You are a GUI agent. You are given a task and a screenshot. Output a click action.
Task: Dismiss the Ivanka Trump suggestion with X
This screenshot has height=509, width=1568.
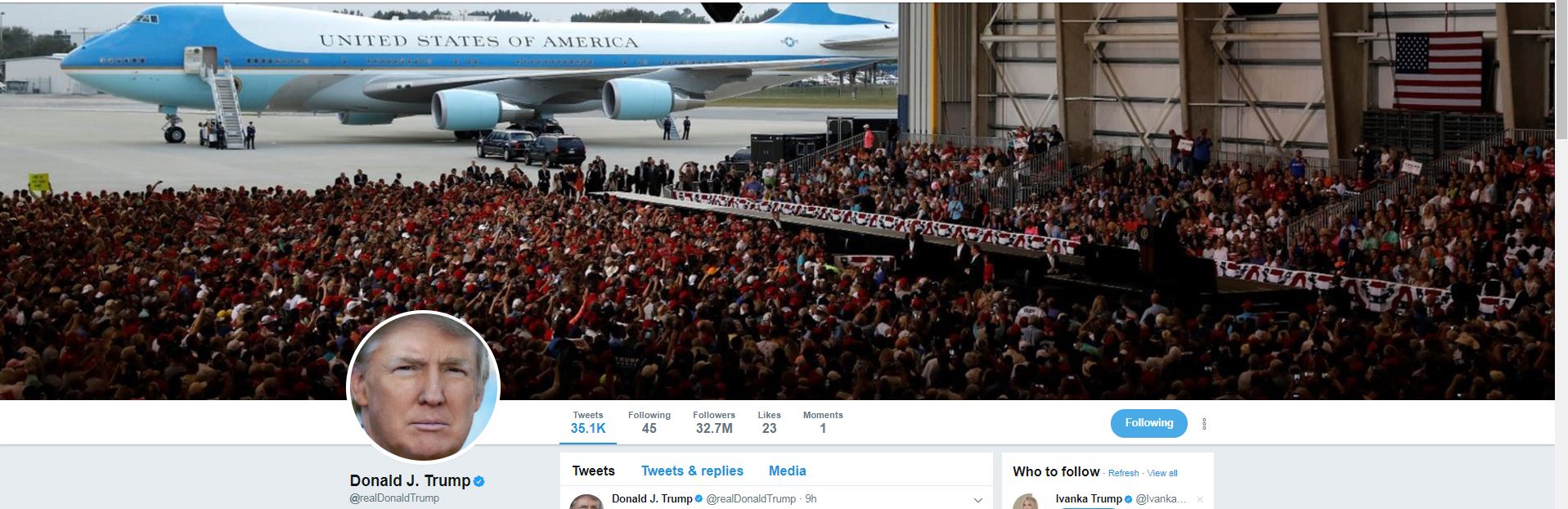[x=1200, y=499]
